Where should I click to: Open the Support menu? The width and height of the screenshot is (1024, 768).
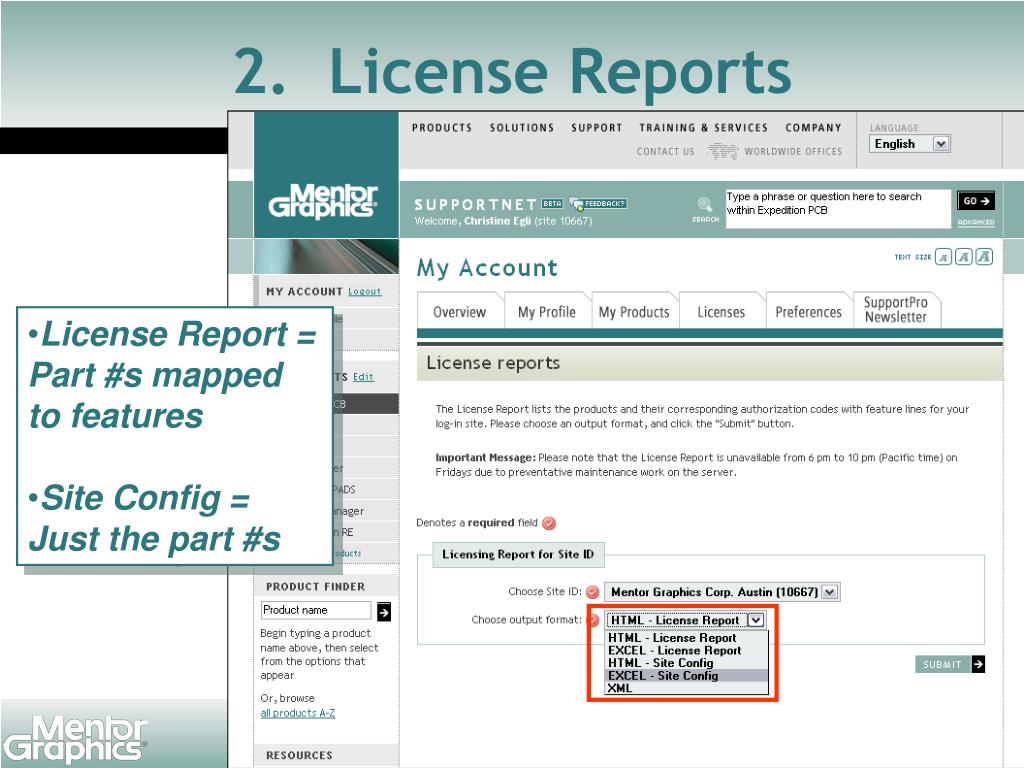click(597, 128)
